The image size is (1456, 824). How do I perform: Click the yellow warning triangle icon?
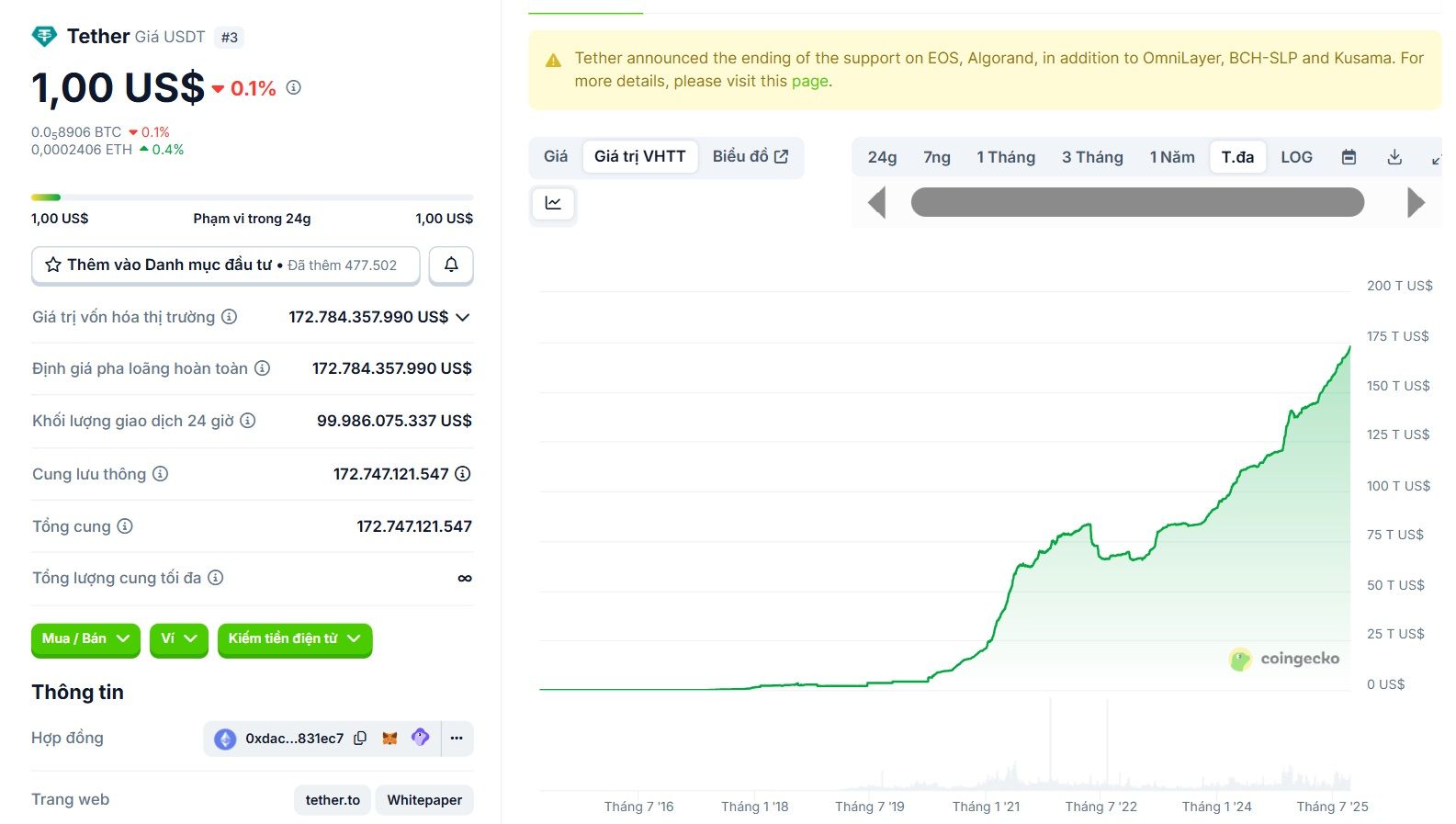click(553, 61)
